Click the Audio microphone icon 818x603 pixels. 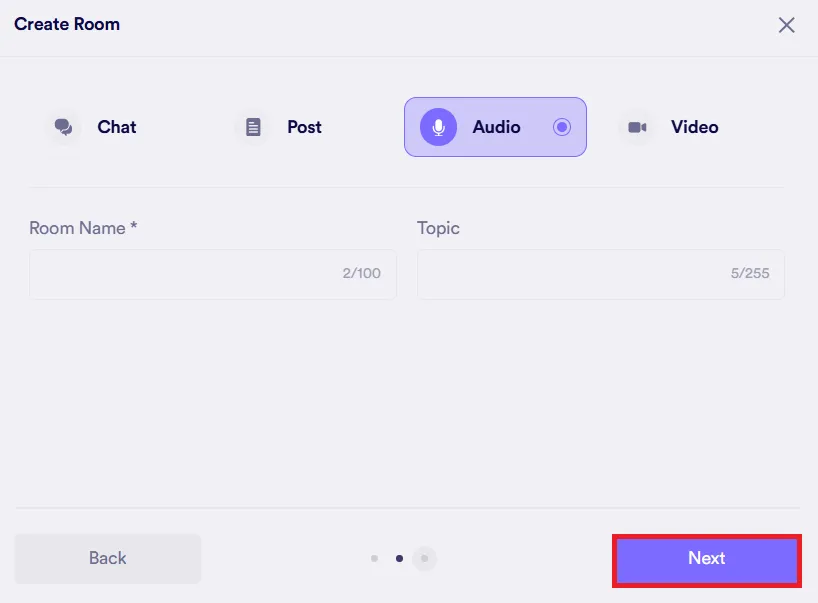[x=438, y=127]
